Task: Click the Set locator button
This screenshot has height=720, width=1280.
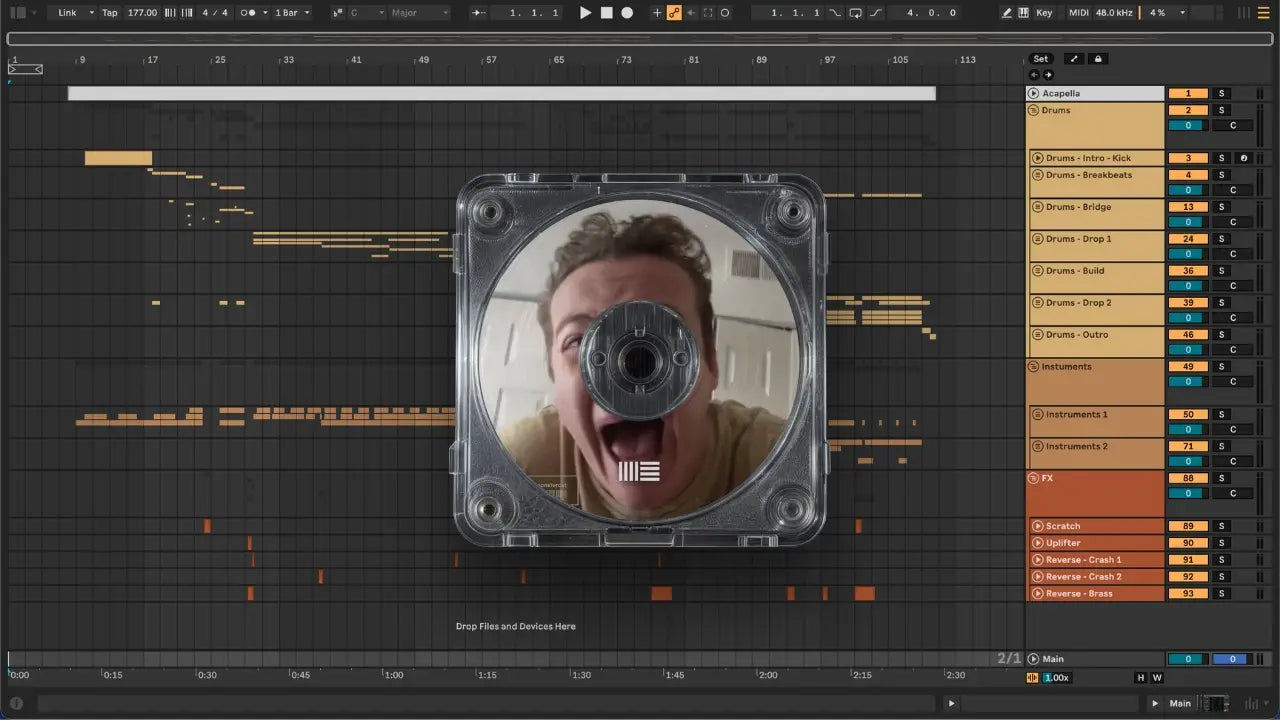Action: point(1041,59)
